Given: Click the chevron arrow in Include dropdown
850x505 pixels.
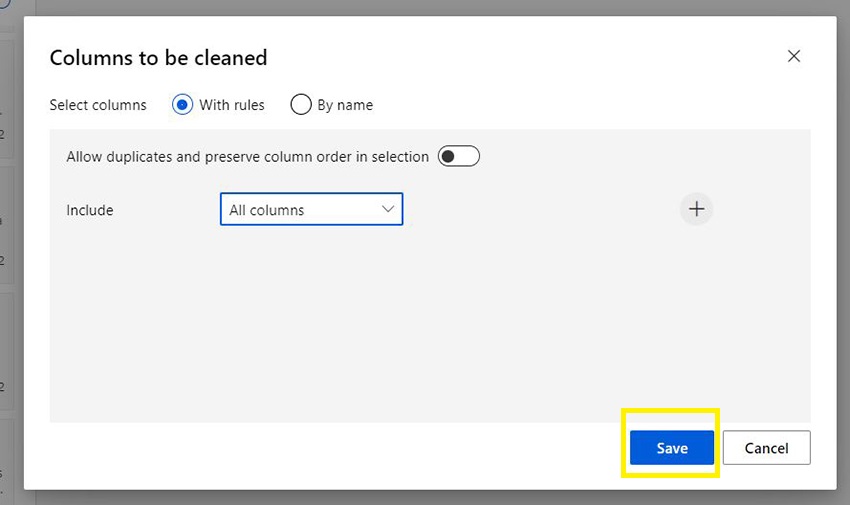Looking at the screenshot, I should [388, 210].
